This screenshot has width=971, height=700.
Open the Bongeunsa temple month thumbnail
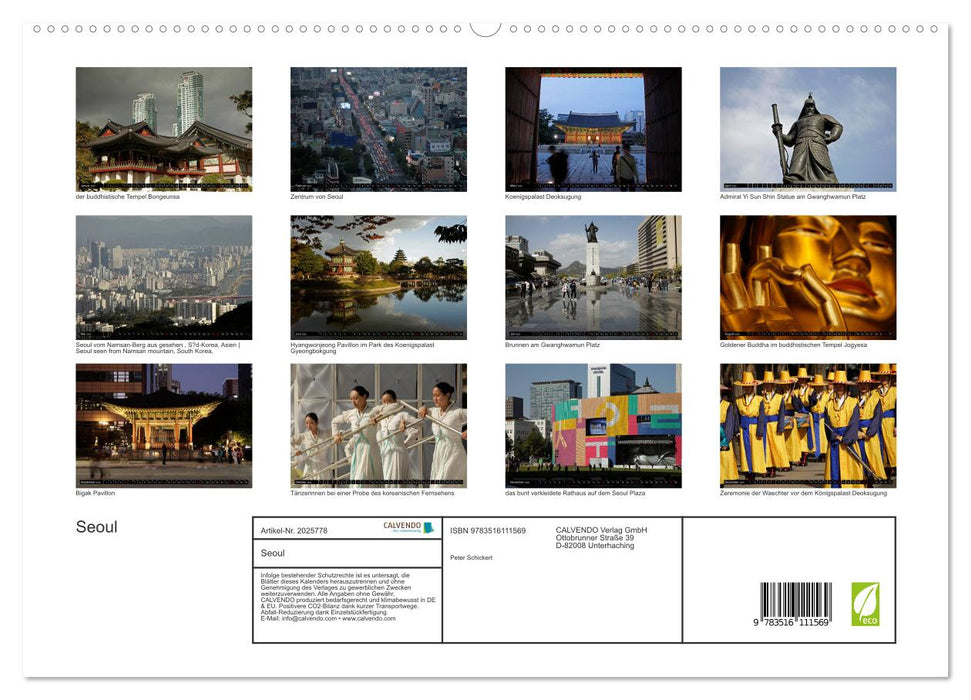[x=163, y=129]
